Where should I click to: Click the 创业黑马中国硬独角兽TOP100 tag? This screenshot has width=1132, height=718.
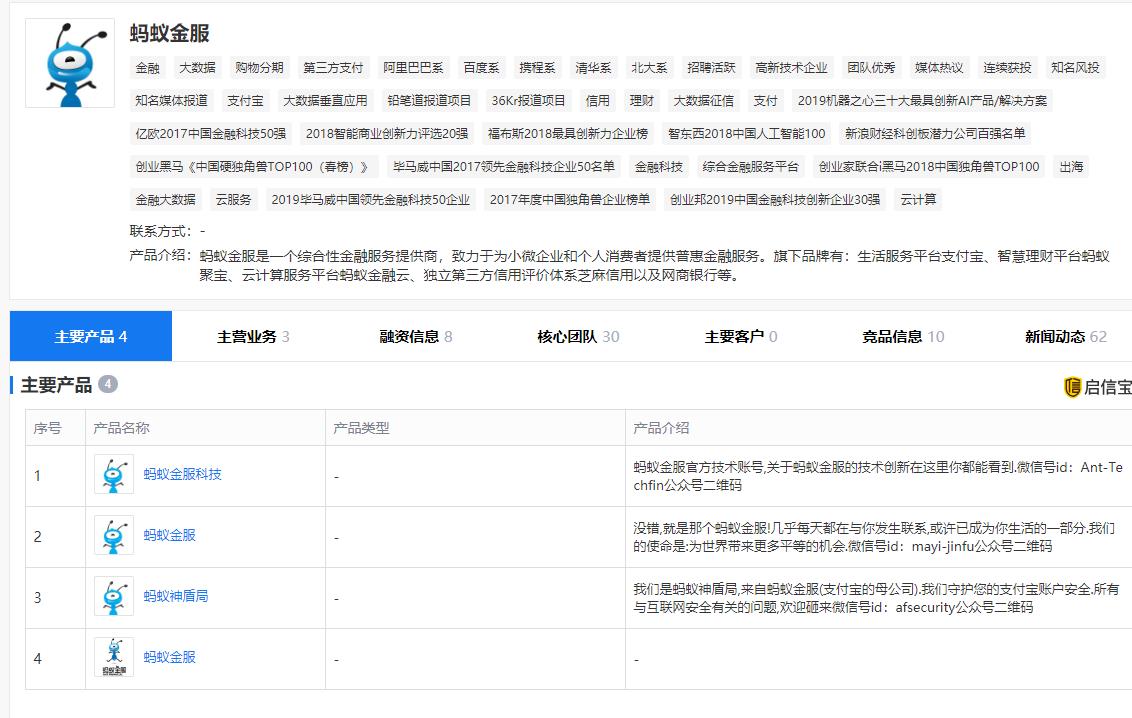tap(252, 167)
